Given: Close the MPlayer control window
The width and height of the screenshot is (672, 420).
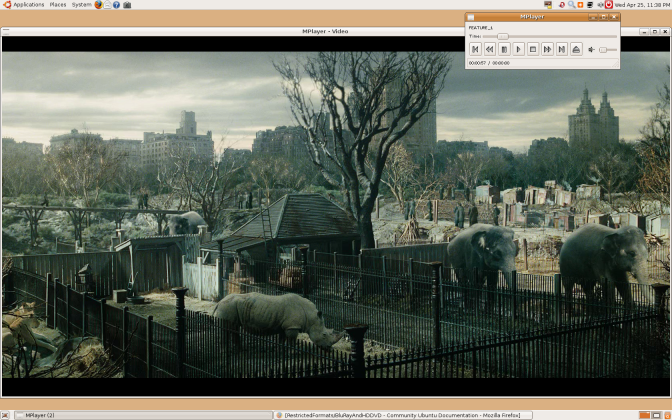Looking at the screenshot, I should 614,17.
